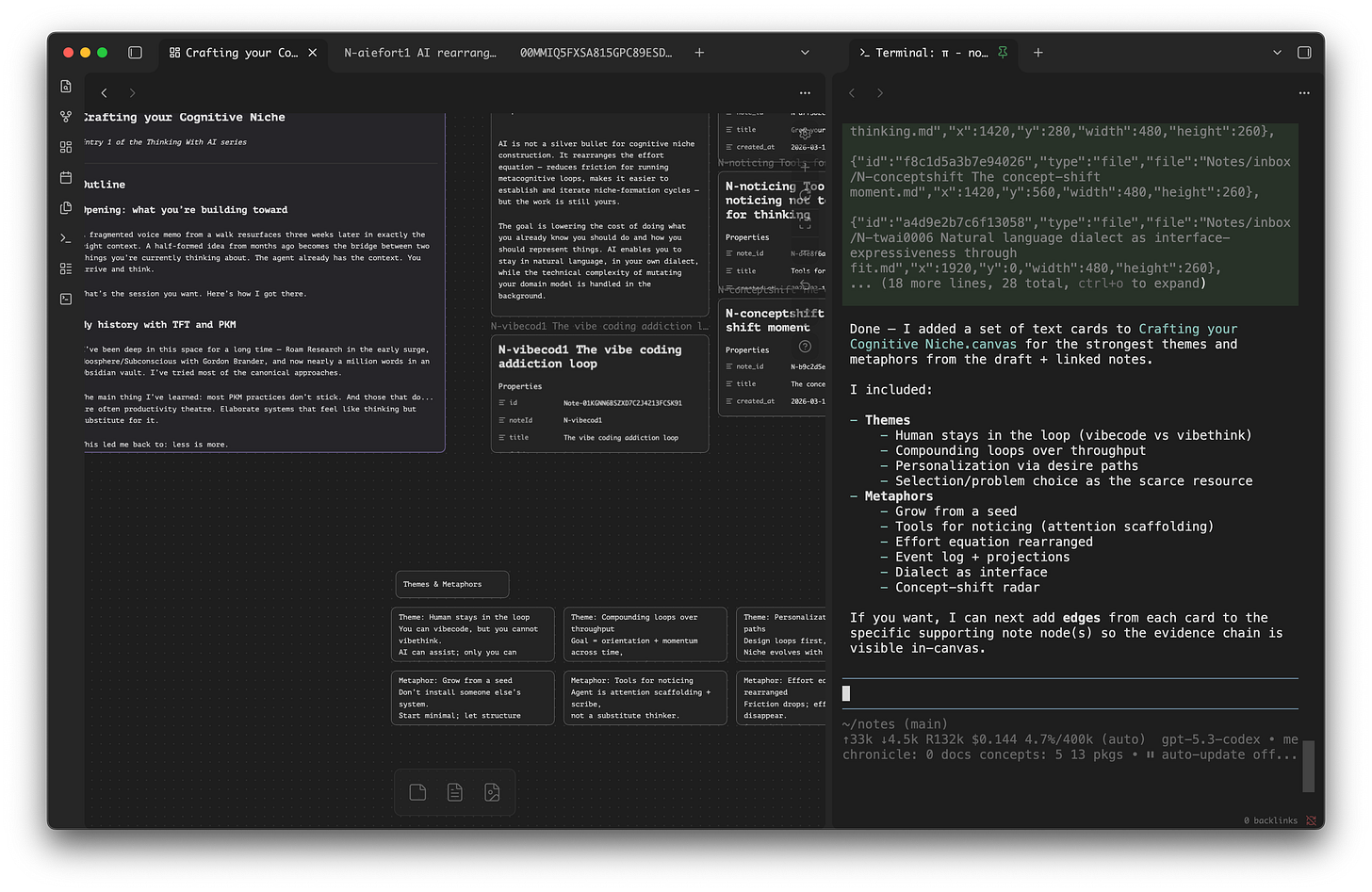Click 'Concept-shift radar' in terminal output
This screenshot has height=892, width=1372.
click(x=968, y=587)
